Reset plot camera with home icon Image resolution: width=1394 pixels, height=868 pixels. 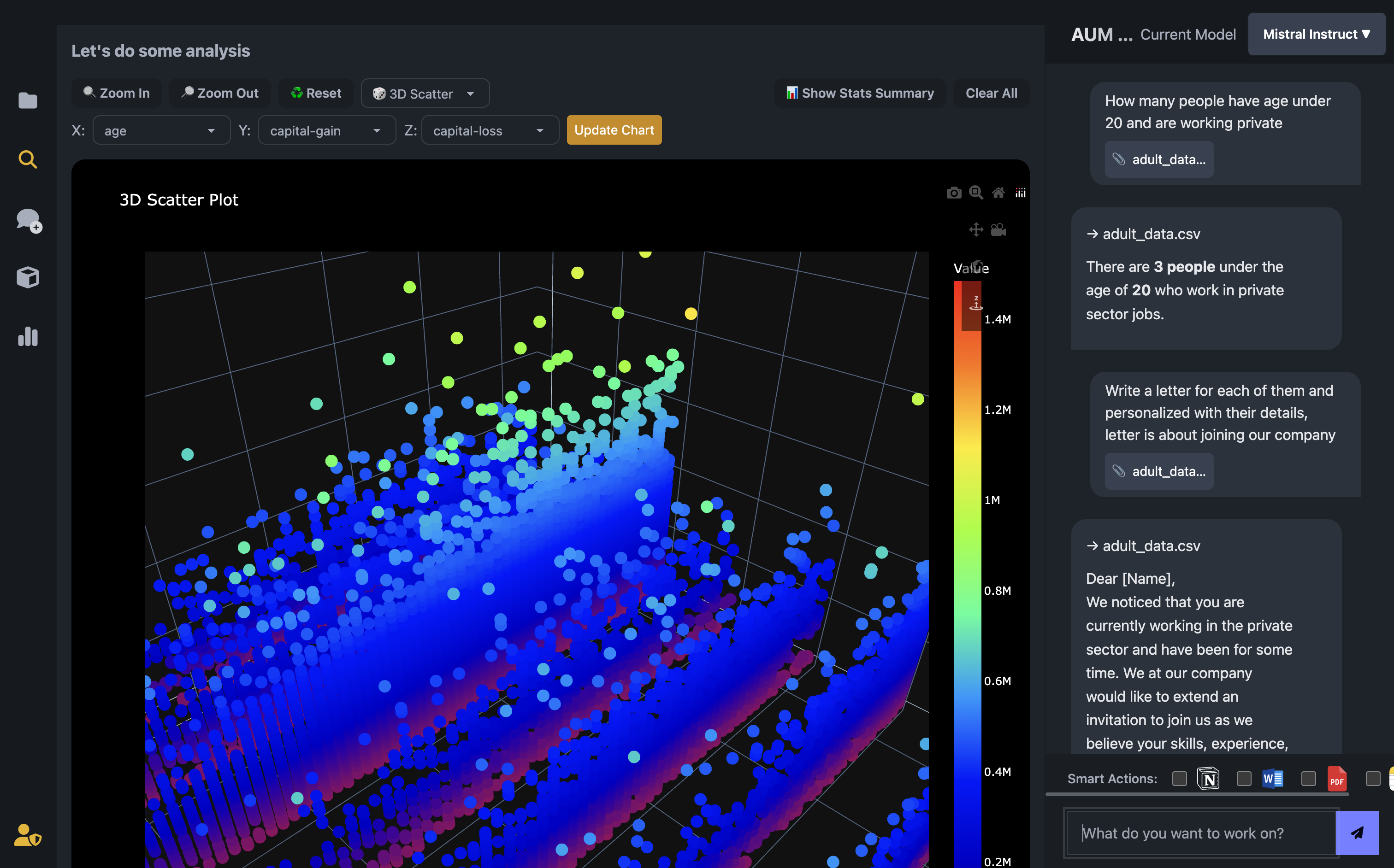(x=998, y=193)
